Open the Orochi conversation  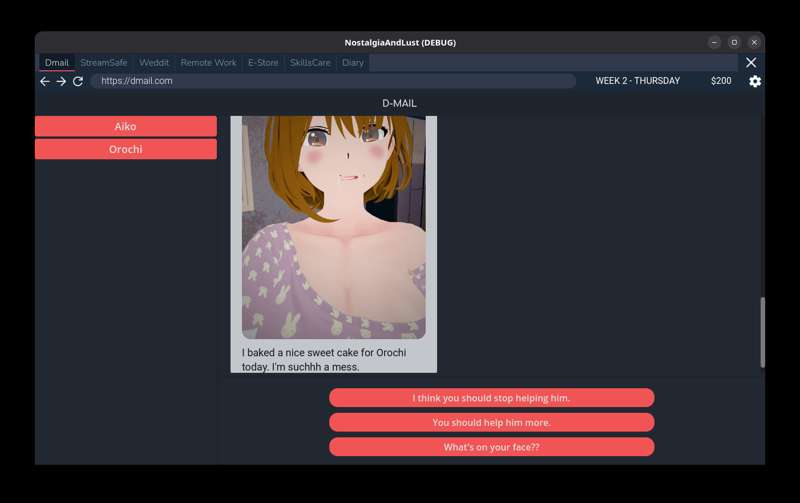(x=125, y=149)
